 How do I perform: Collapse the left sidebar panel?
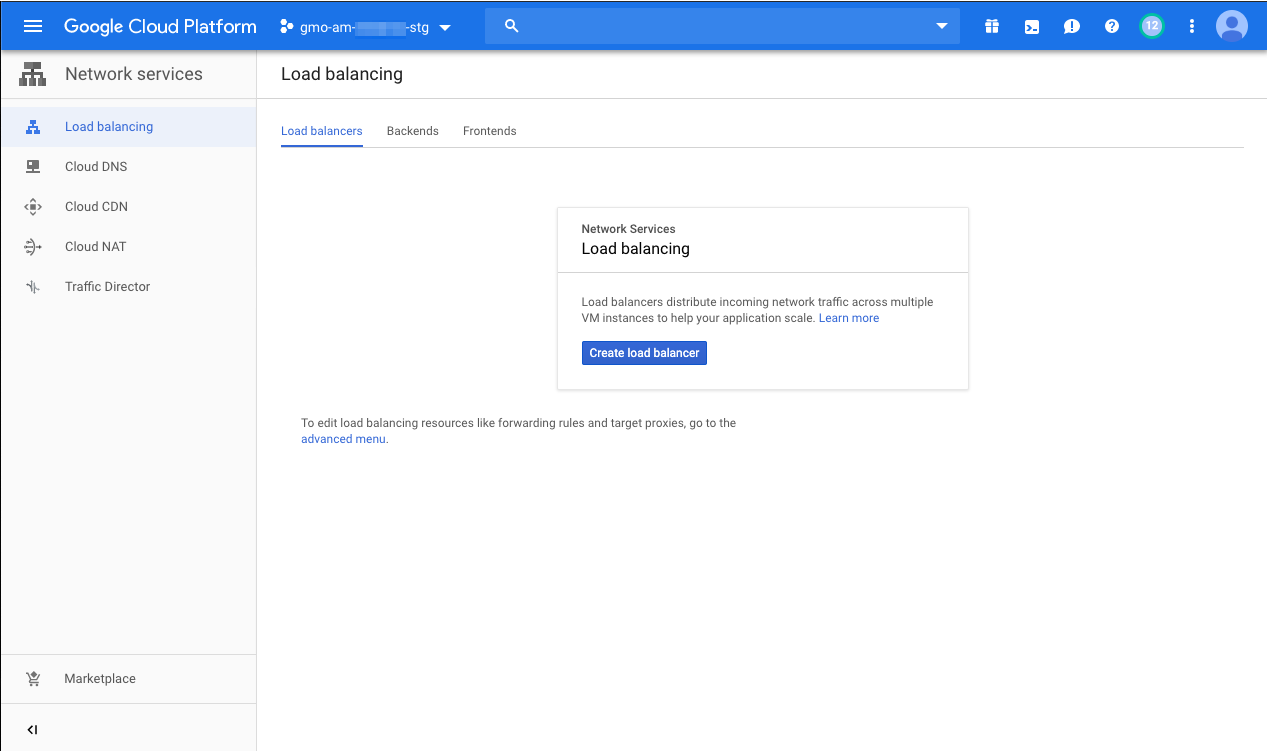click(32, 730)
